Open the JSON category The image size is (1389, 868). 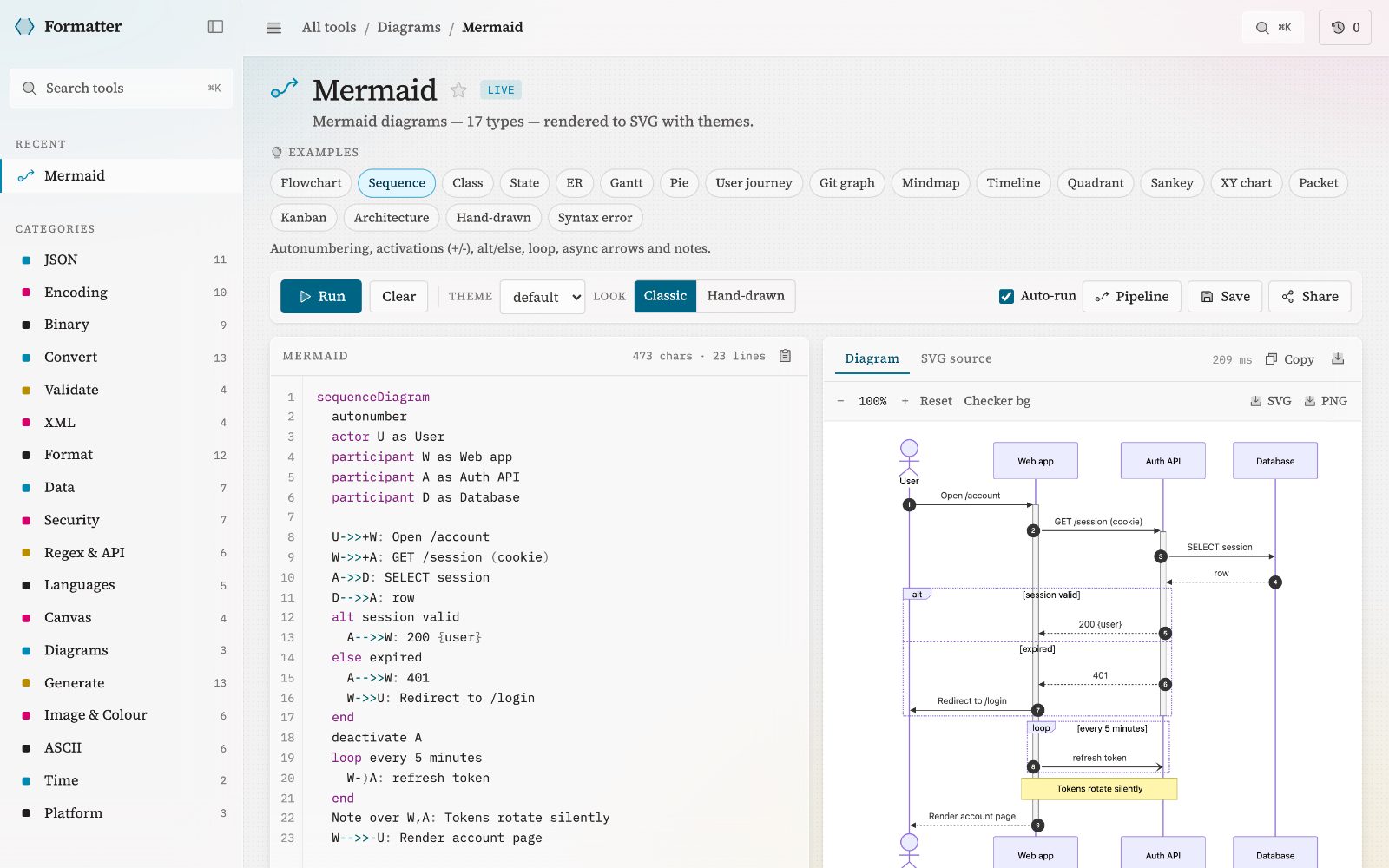pyautogui.click(x=122, y=260)
